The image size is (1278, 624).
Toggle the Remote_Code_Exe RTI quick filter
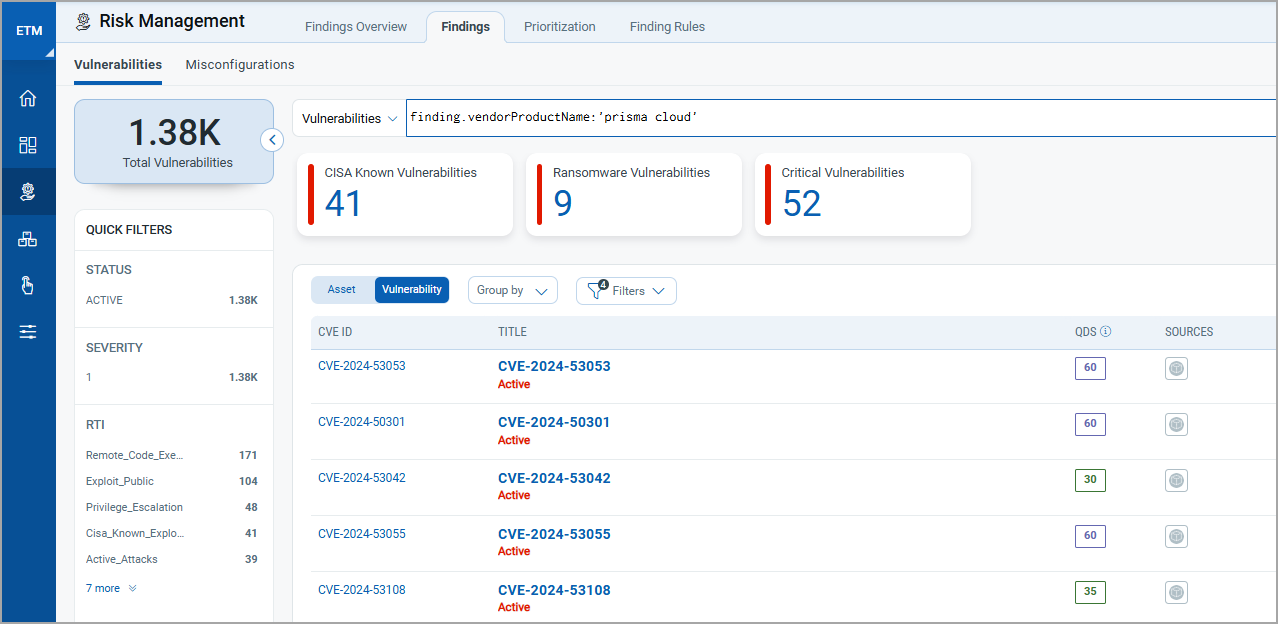click(135, 455)
